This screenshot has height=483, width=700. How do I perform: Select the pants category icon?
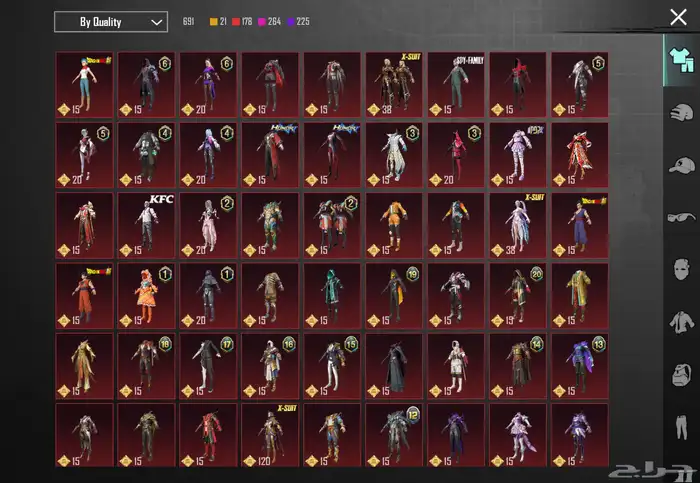(681, 428)
